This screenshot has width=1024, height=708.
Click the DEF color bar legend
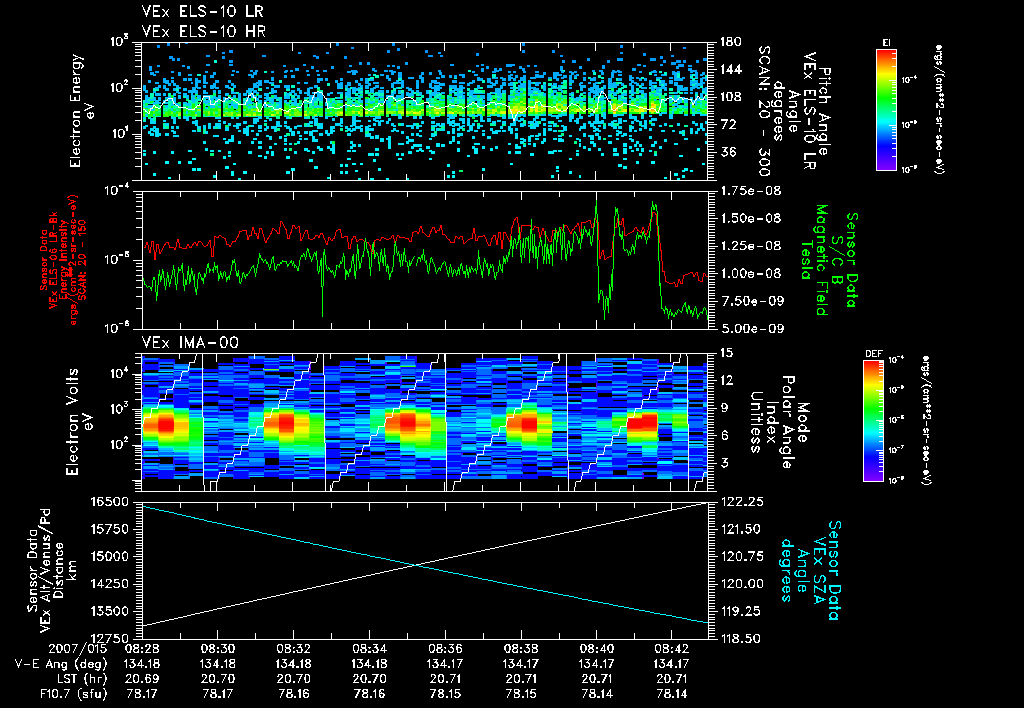pos(874,421)
